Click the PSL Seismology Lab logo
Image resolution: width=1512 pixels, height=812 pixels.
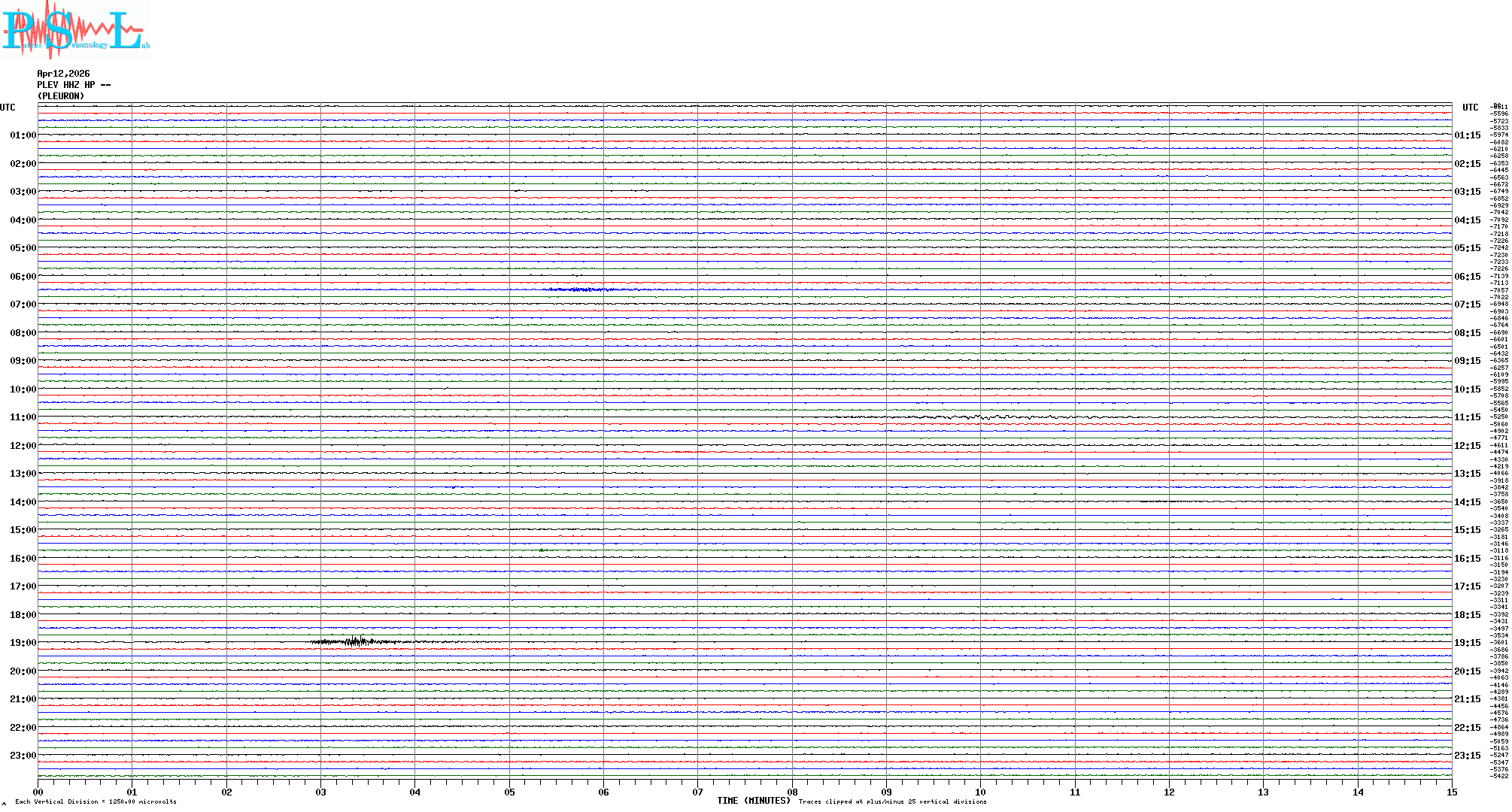coord(75,30)
